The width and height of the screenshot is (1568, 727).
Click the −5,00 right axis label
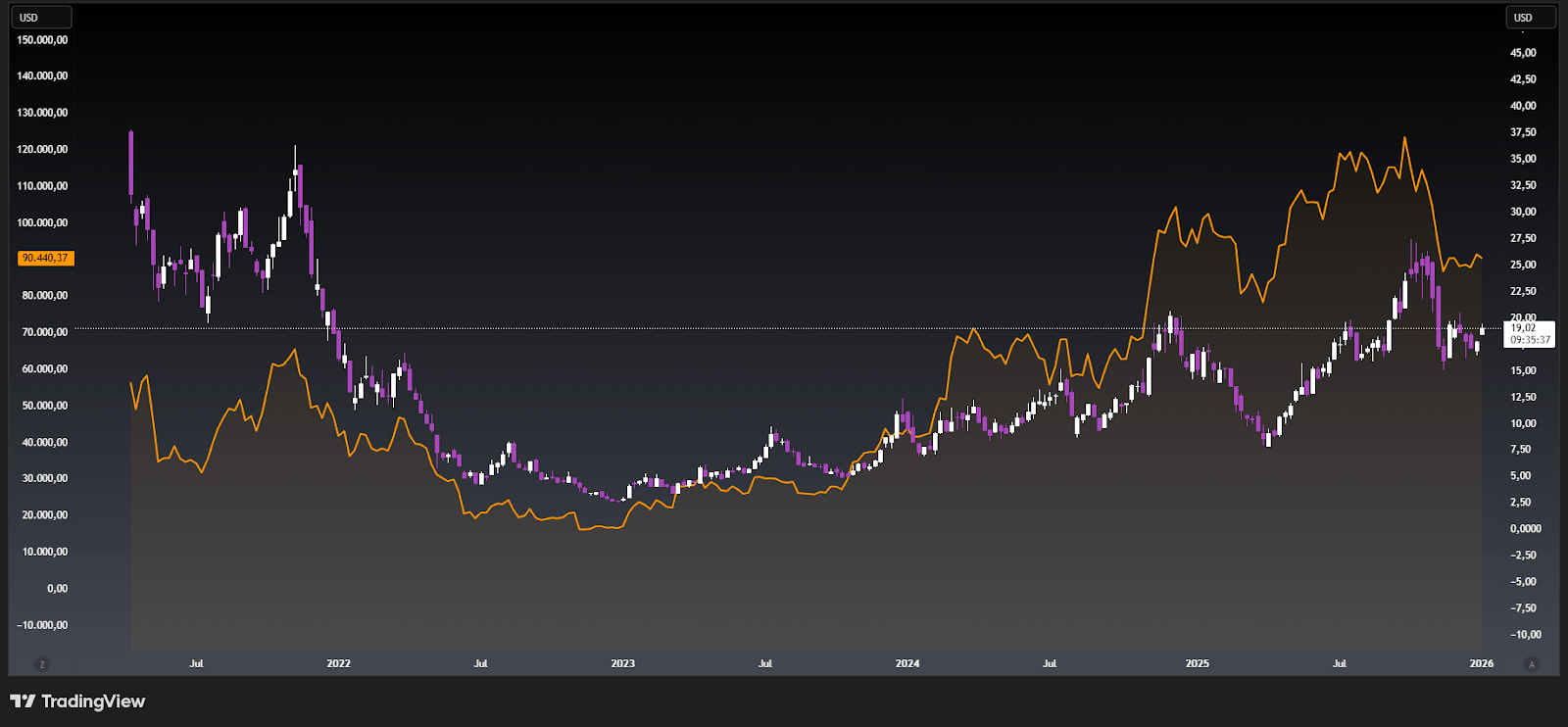[1523, 581]
